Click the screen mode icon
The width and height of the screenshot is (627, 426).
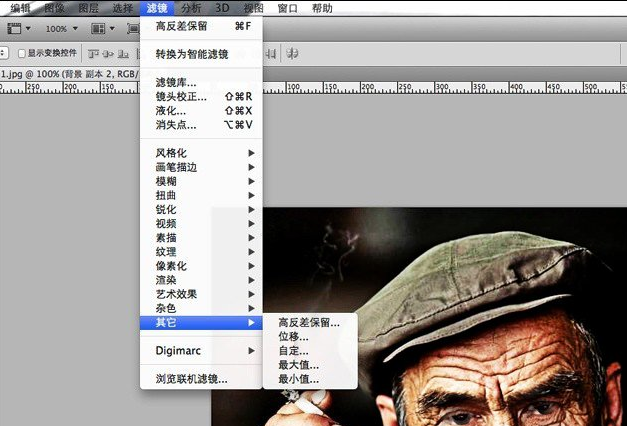click(133, 28)
